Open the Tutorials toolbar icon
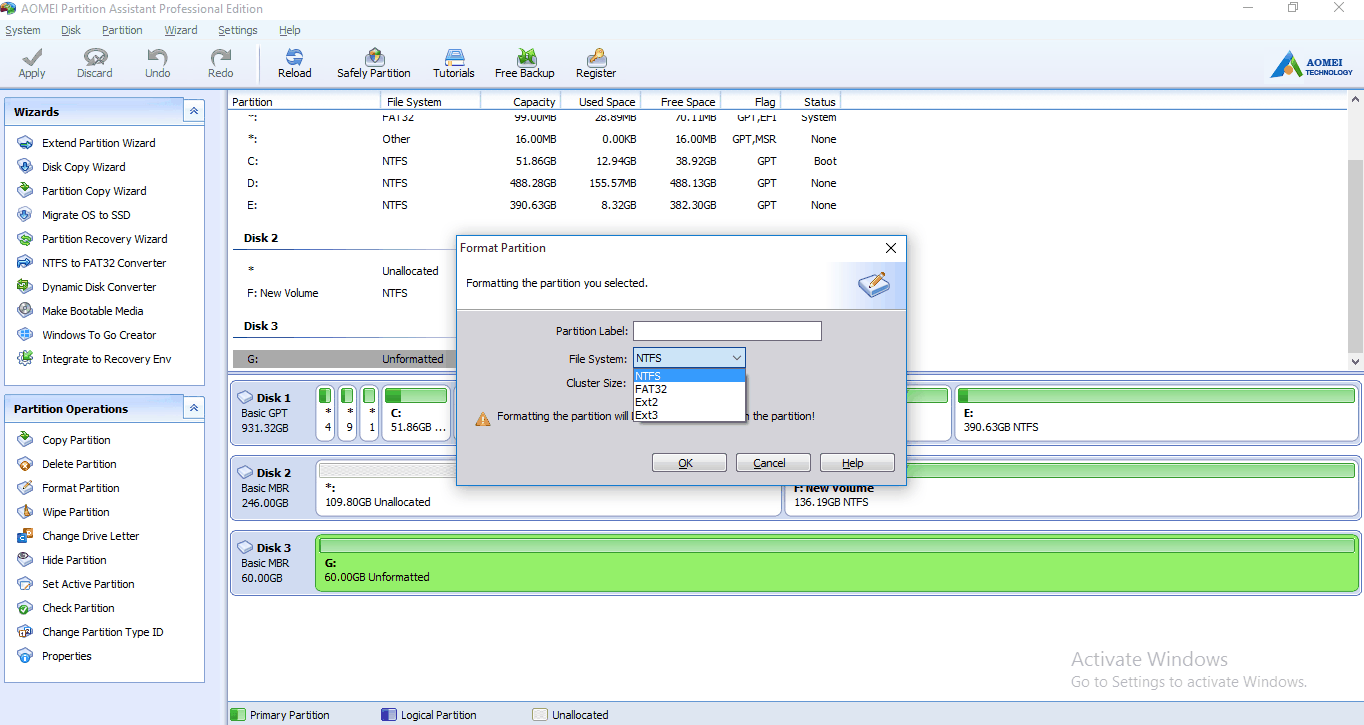This screenshot has height=725, width=1364. point(454,63)
